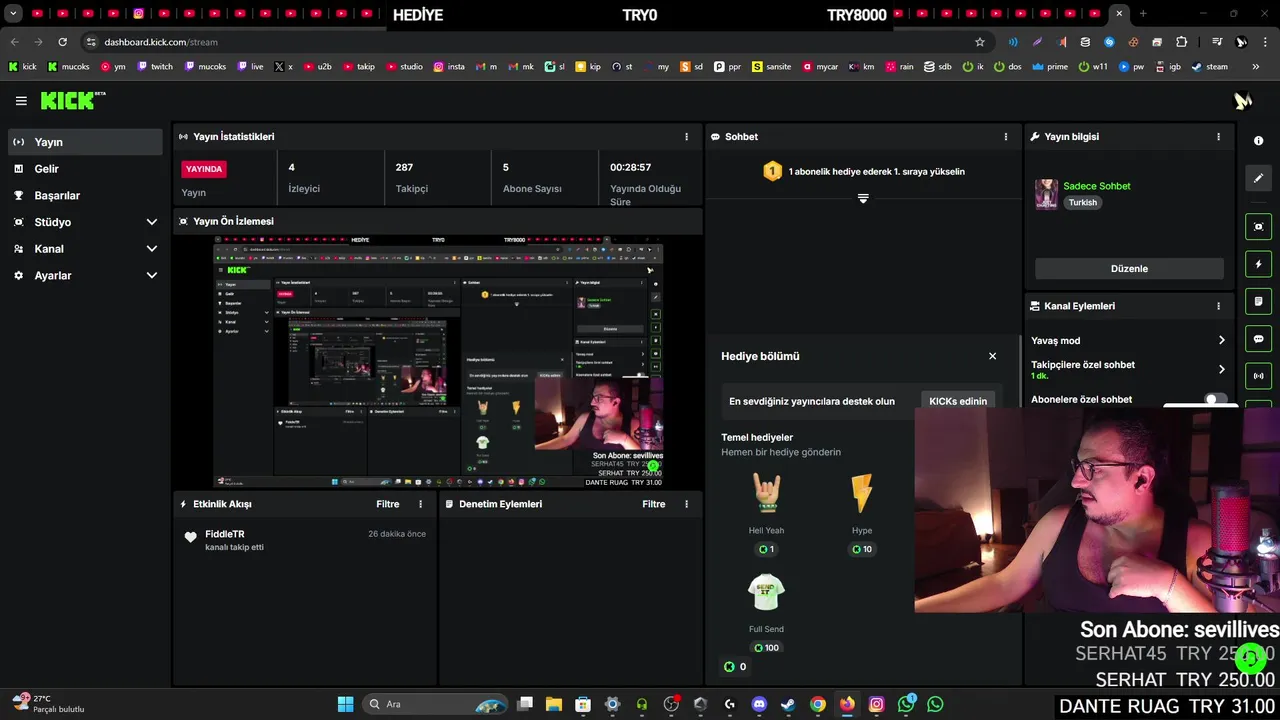1280x720 pixels.
Task: Click the stream preview thumbnail
Action: pos(438,362)
